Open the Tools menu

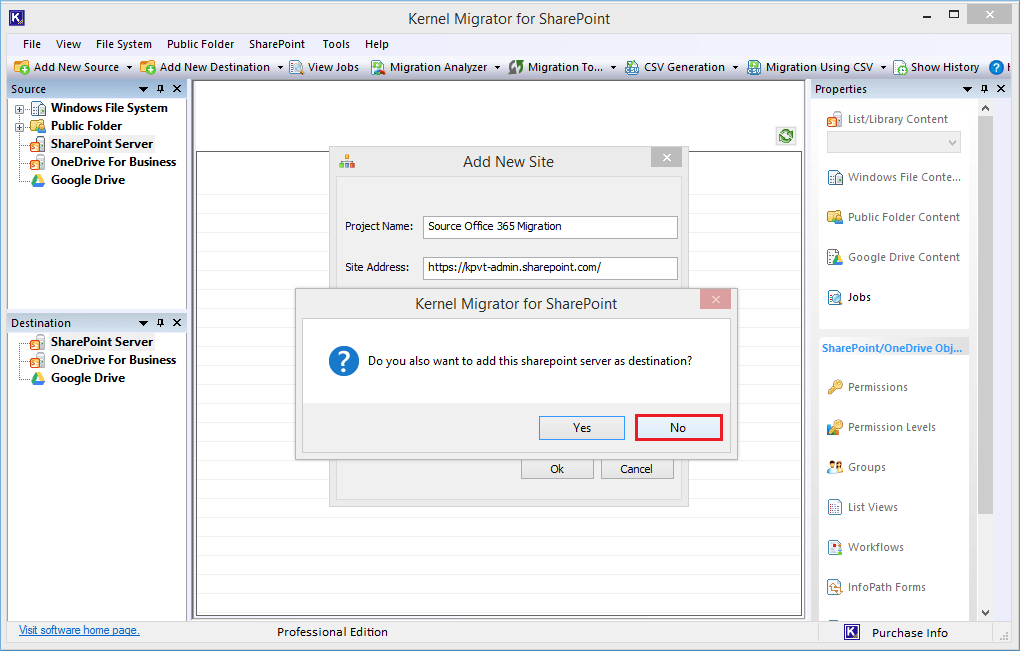(x=336, y=44)
